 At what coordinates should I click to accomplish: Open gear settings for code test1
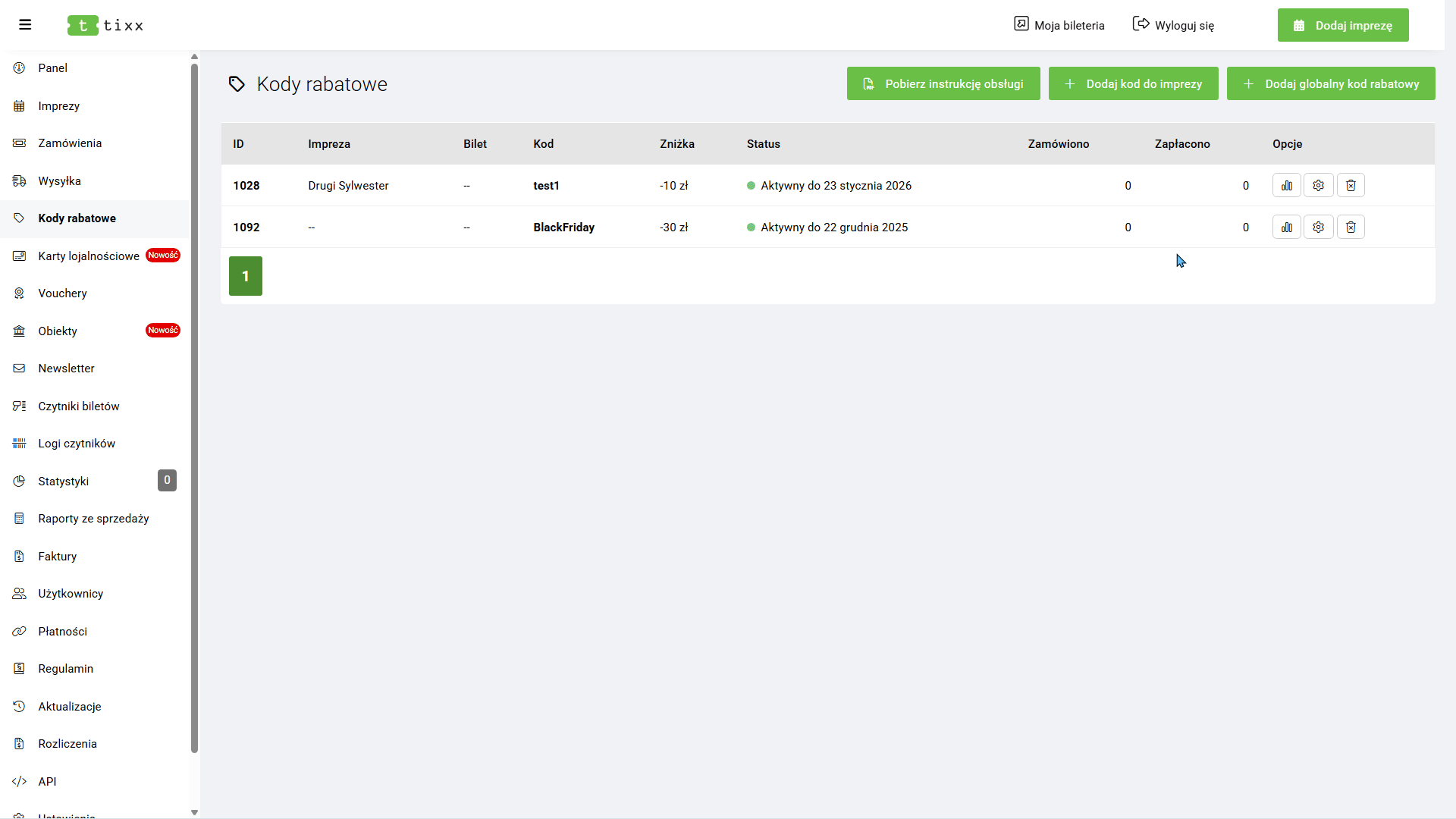pos(1319,186)
